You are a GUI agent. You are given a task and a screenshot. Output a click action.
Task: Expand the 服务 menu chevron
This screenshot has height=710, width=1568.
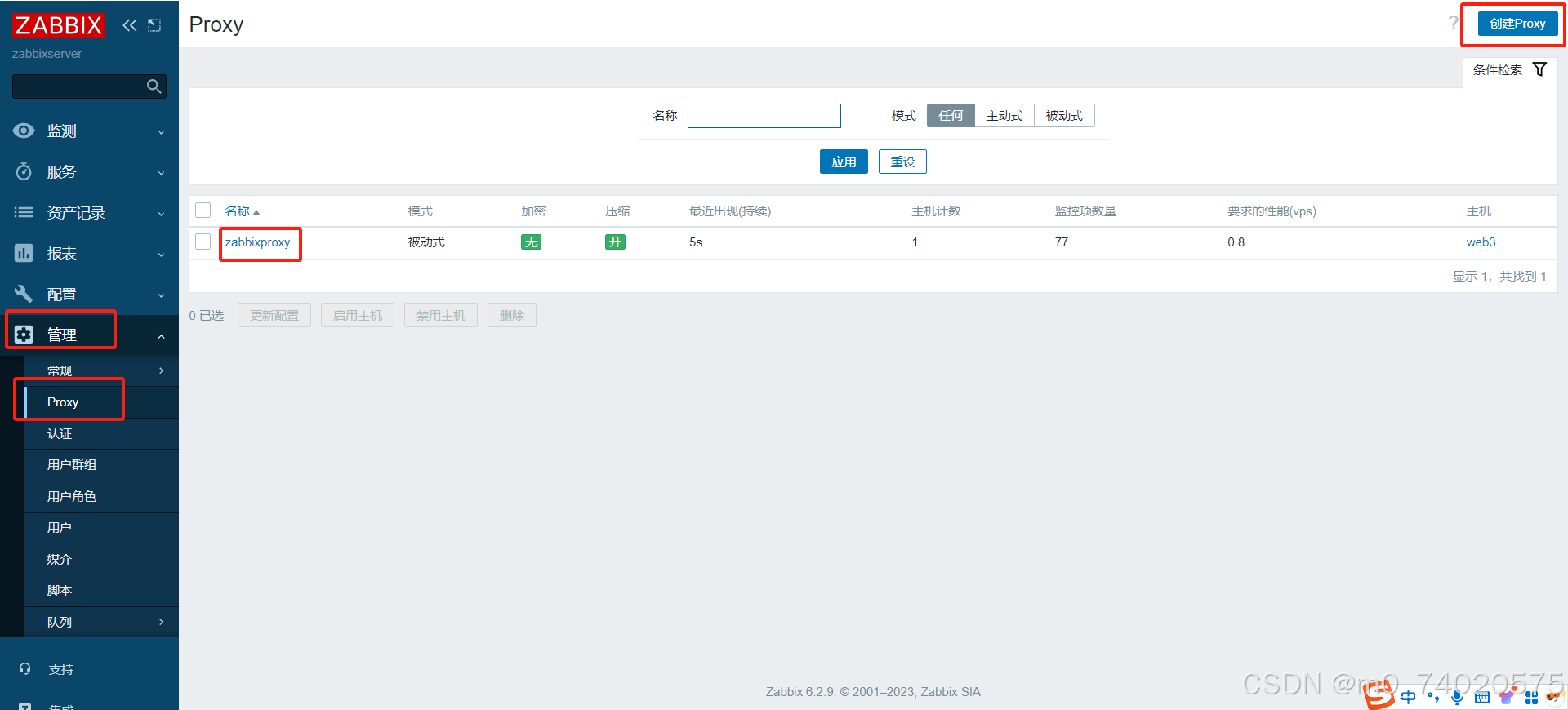pos(161,173)
